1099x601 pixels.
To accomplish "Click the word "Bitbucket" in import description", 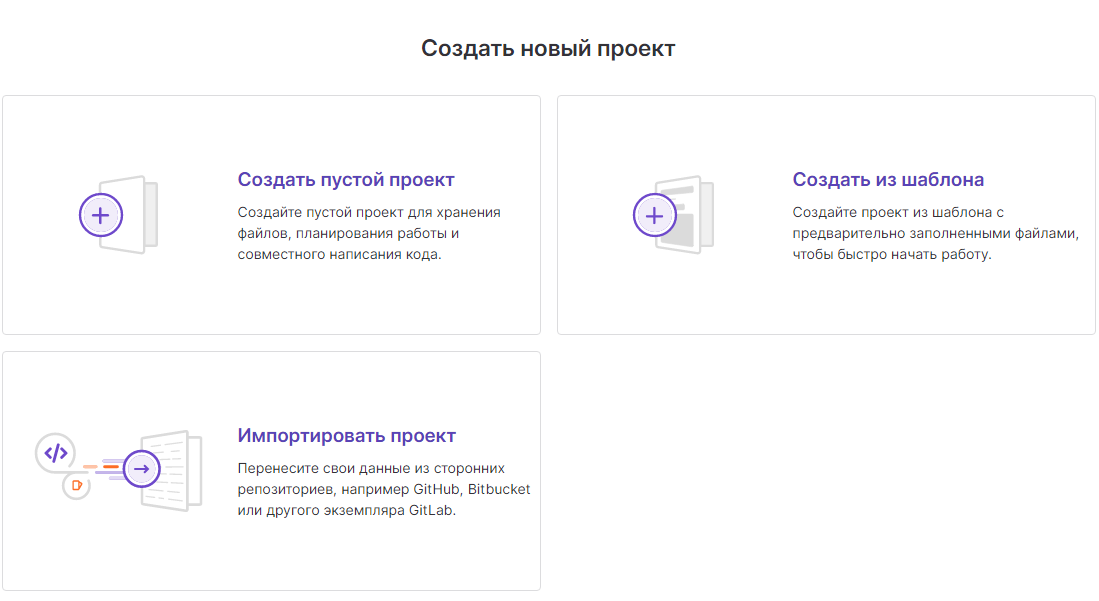I will [498, 489].
